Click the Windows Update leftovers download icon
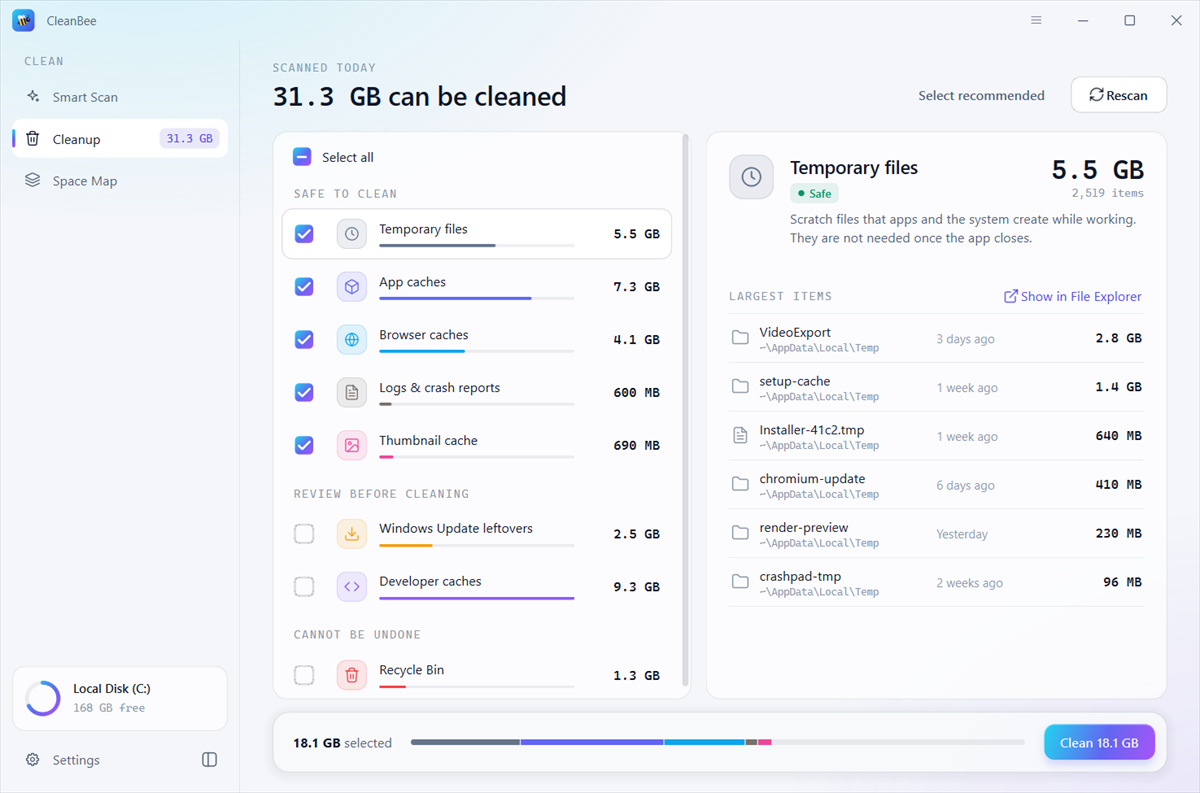Screen dimensions: 1200x793 (x=352, y=534)
